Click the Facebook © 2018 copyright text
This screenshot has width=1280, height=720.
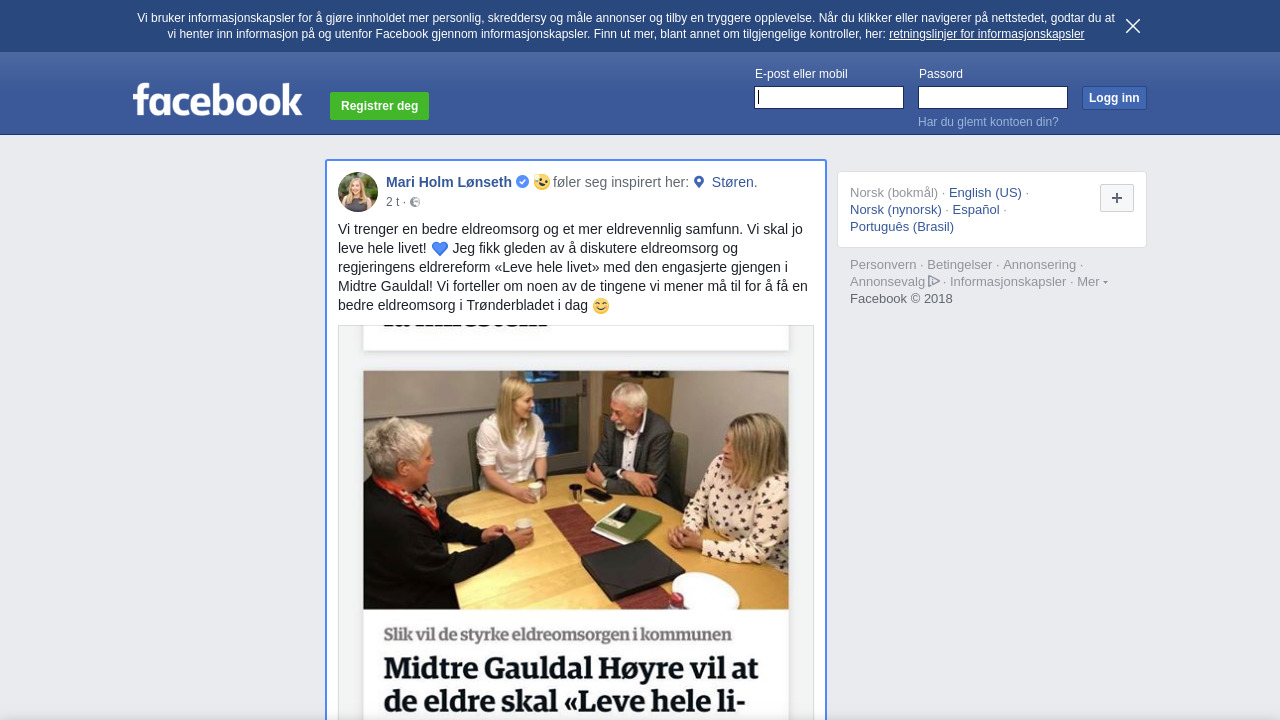pos(901,298)
